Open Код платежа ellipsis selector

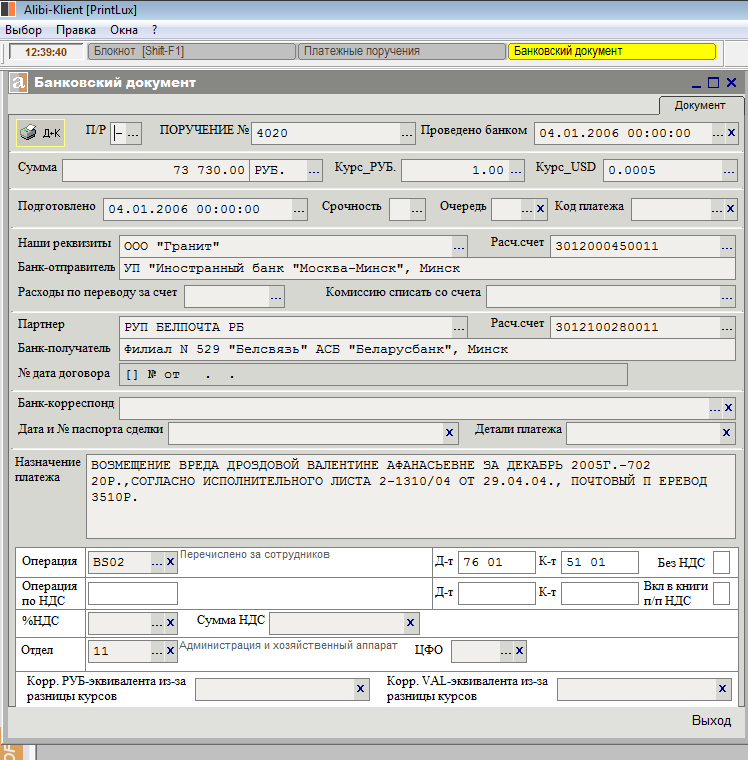(717, 210)
